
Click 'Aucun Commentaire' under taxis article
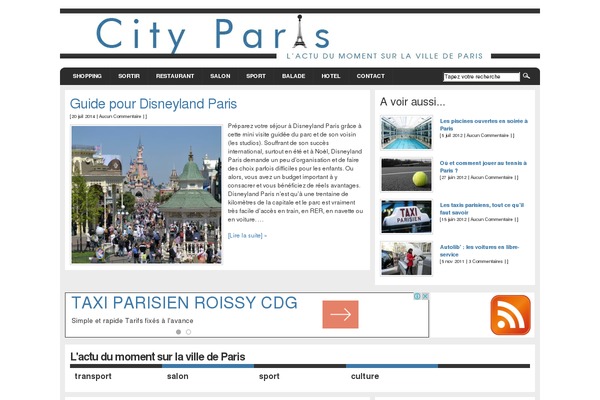pos(491,220)
